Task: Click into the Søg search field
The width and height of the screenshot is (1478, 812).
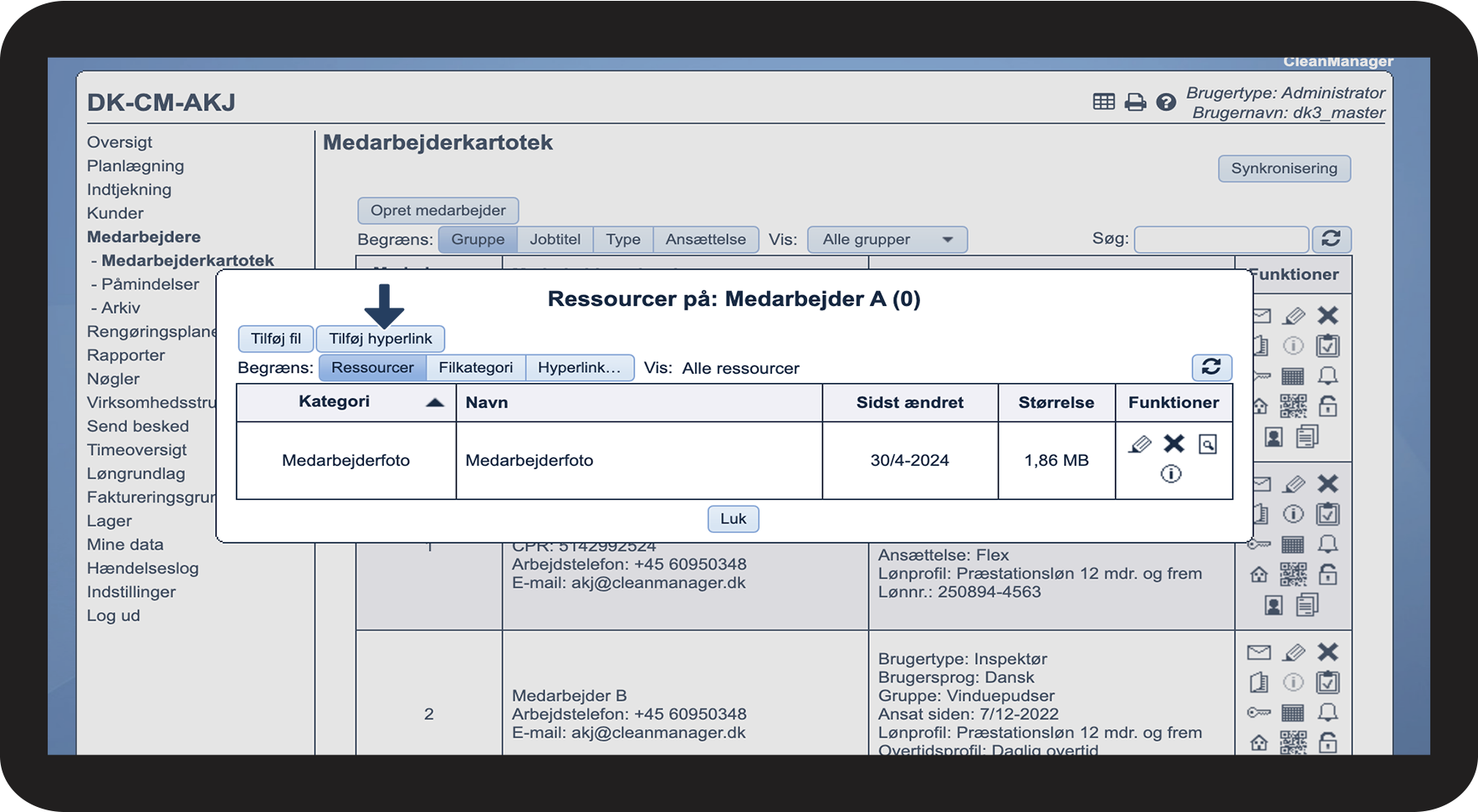Action: (x=1220, y=239)
